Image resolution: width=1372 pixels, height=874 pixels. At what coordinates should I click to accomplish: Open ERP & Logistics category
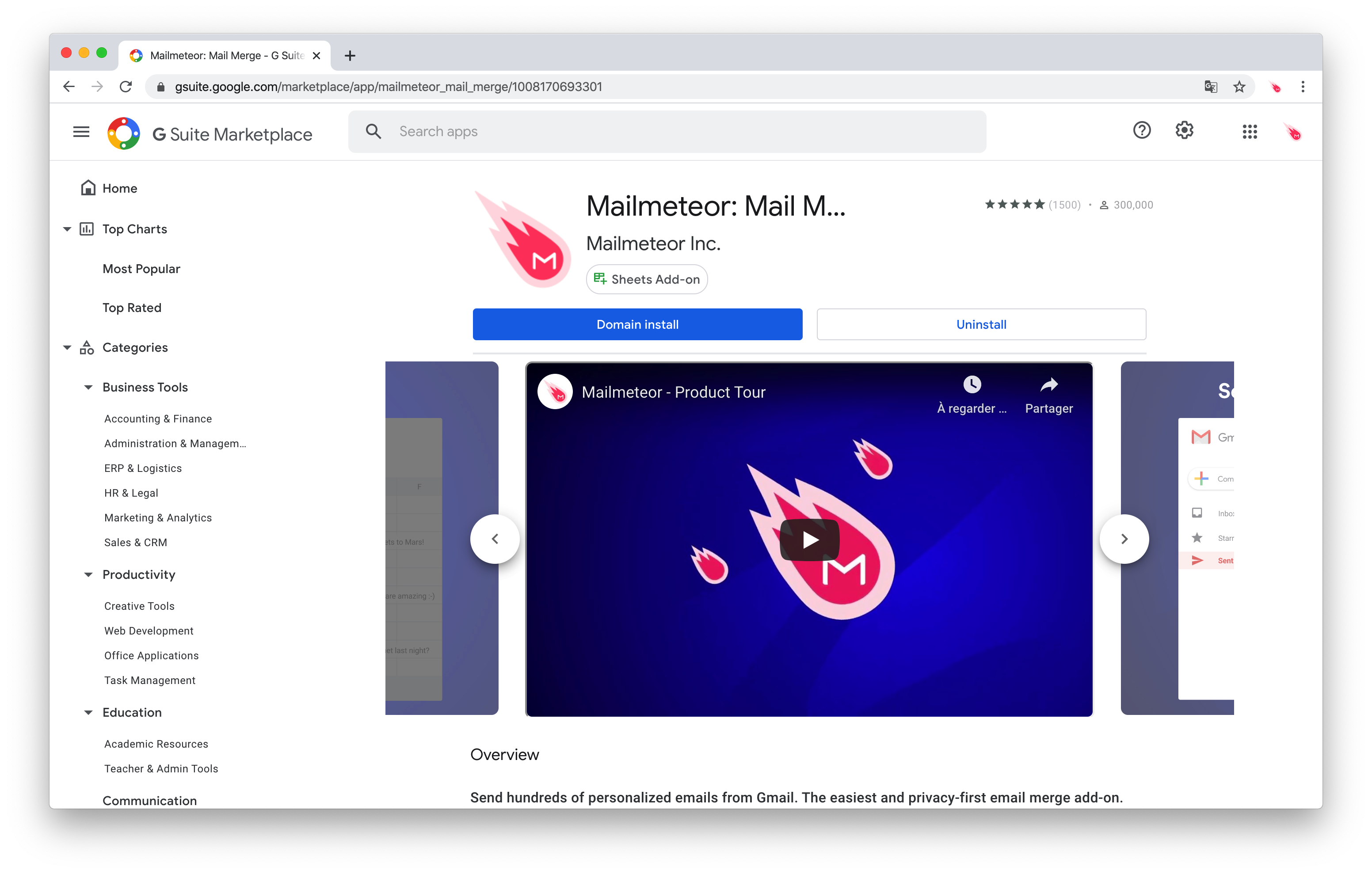pyautogui.click(x=143, y=468)
